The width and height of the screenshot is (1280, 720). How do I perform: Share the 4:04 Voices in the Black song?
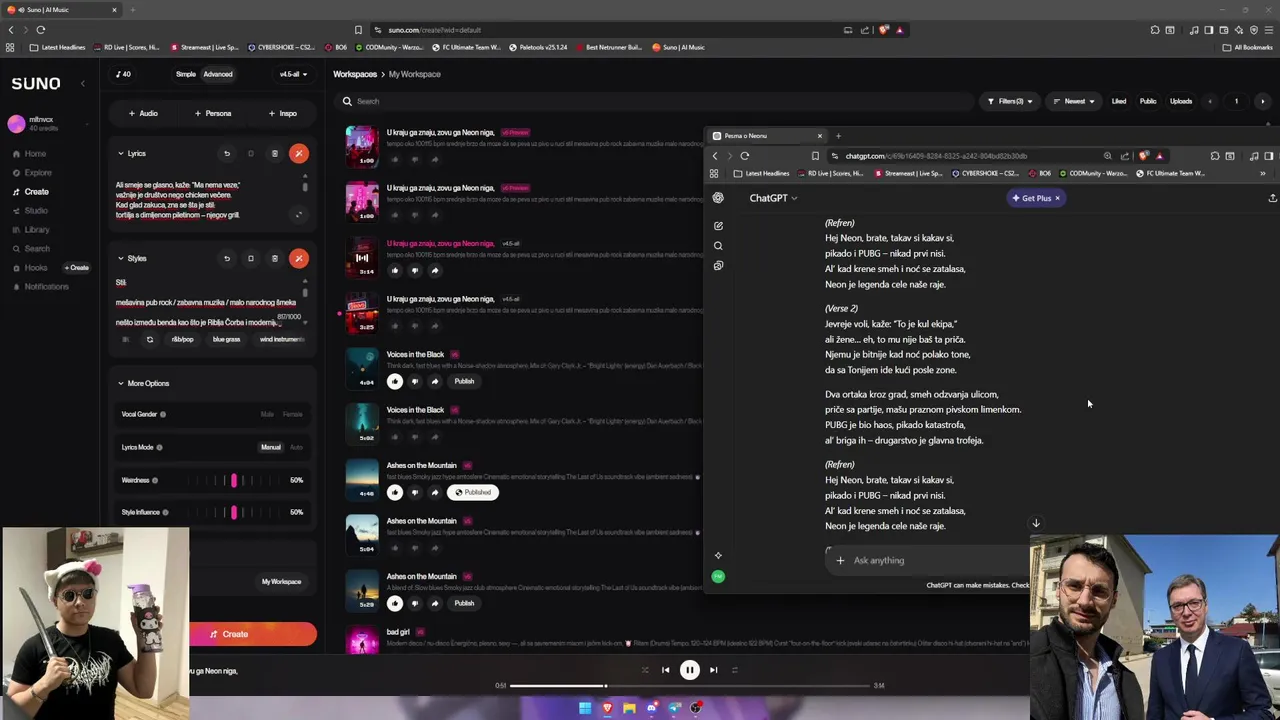tap(435, 381)
